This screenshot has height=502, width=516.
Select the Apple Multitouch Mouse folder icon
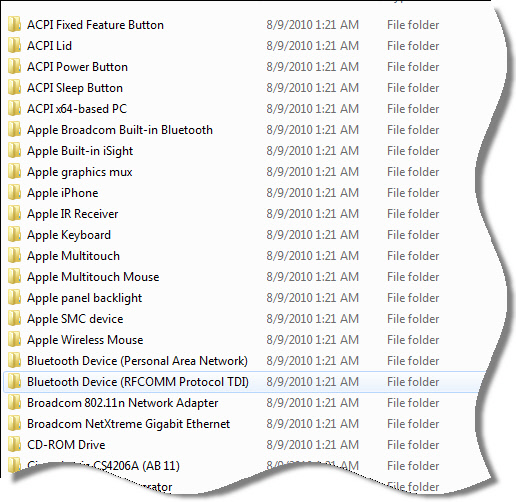click(x=14, y=277)
